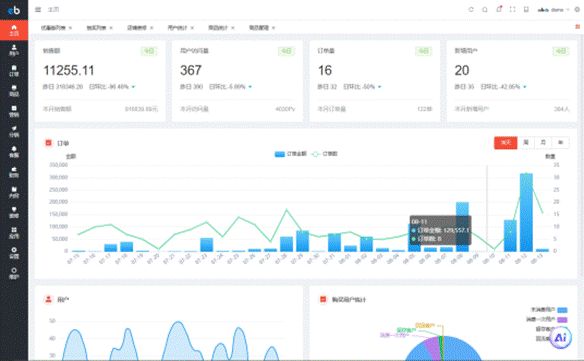Open the red tab options menu at right
This screenshot has width=584, height=361.
(x=578, y=27)
